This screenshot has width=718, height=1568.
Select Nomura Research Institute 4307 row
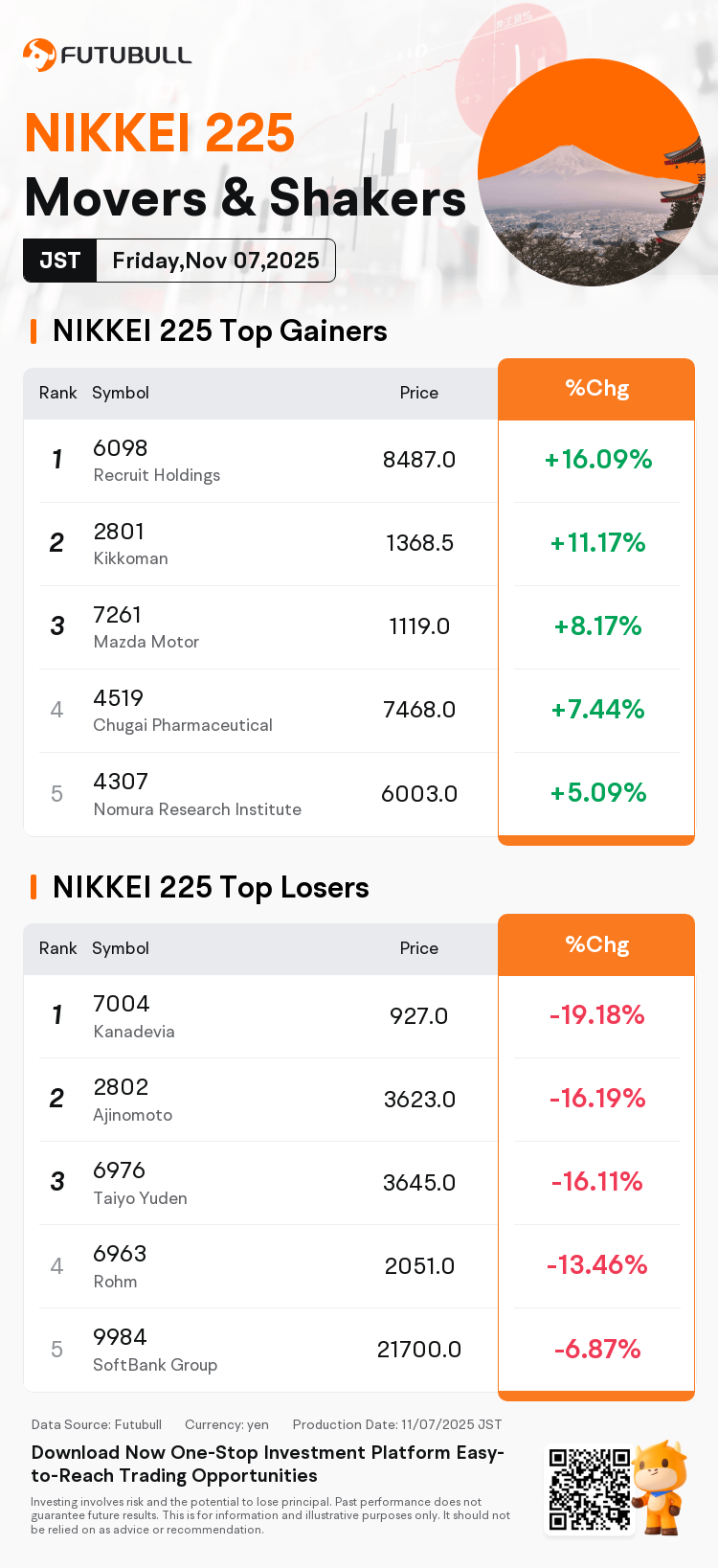(x=196, y=794)
